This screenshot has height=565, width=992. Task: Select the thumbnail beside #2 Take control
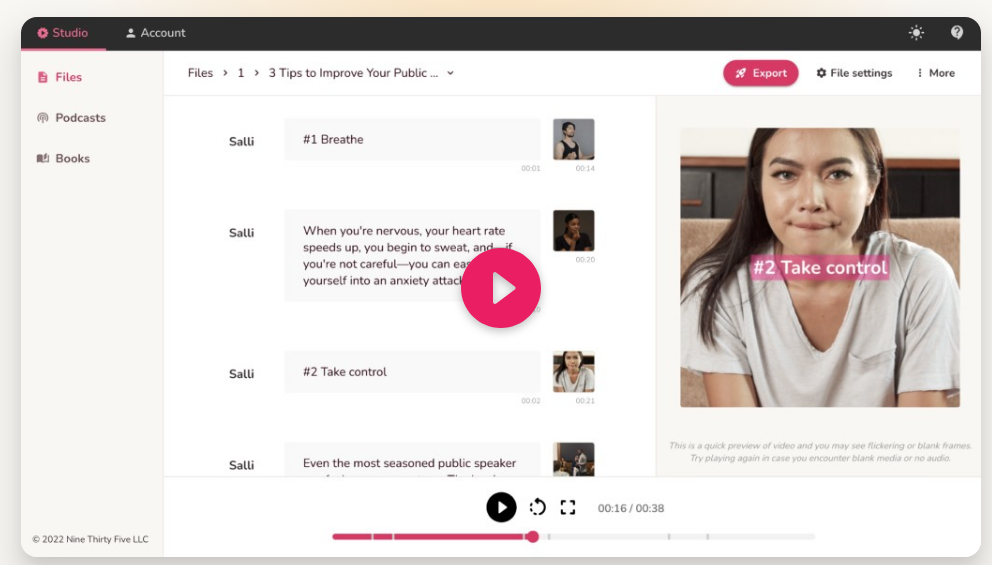[574, 372]
